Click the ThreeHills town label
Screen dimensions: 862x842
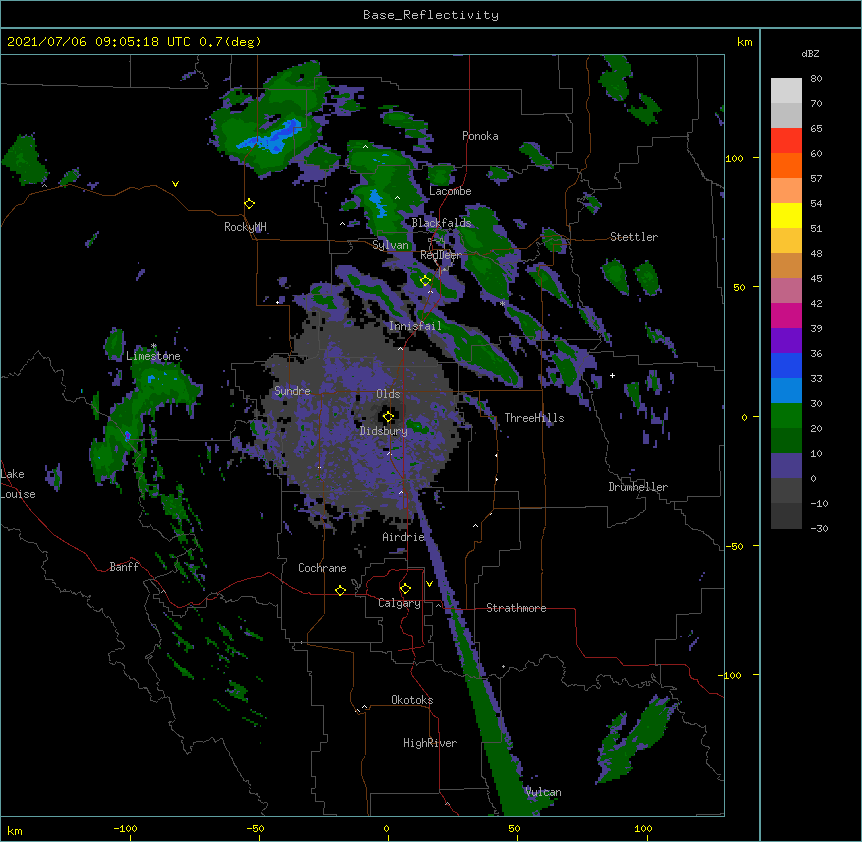pyautogui.click(x=534, y=418)
